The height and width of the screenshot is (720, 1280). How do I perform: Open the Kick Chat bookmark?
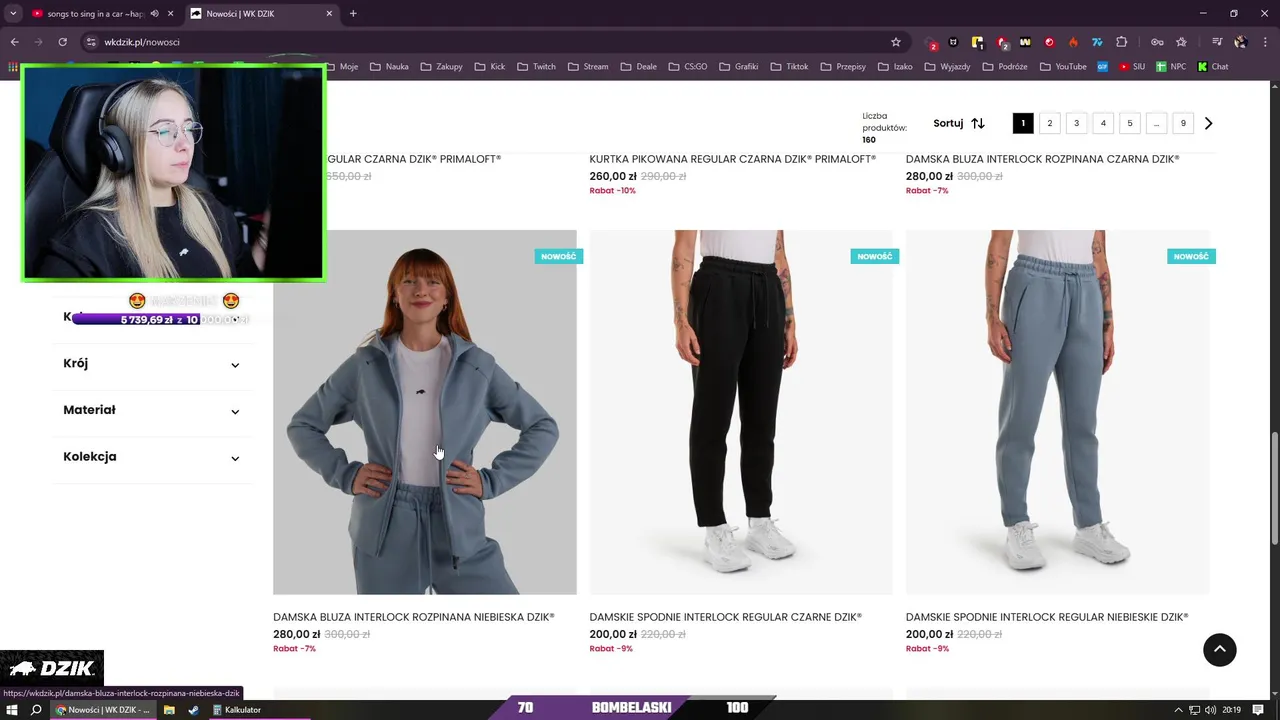[1213, 67]
